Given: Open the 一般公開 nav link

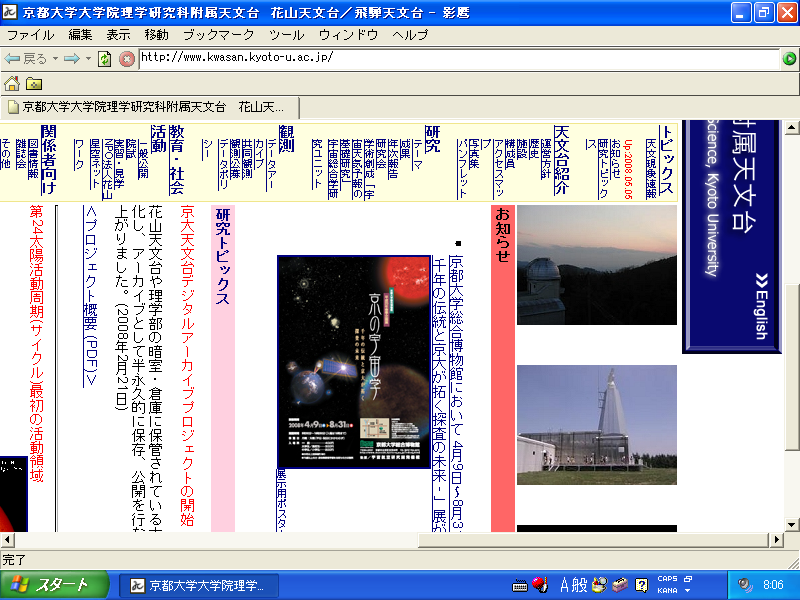Looking at the screenshot, I should point(143,158).
